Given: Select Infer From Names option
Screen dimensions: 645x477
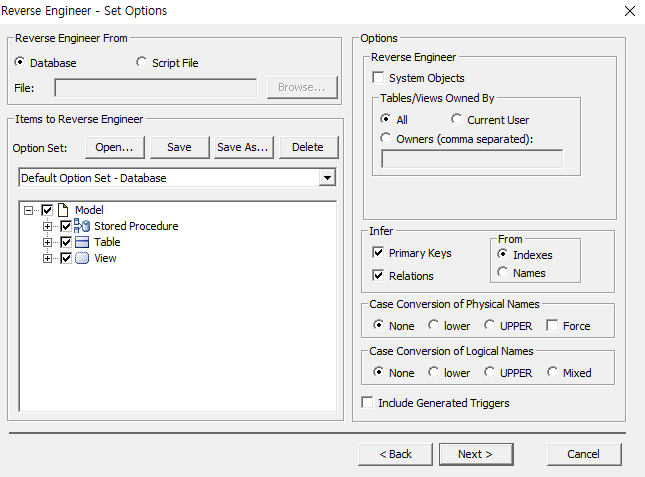Looking at the screenshot, I should click(502, 272).
